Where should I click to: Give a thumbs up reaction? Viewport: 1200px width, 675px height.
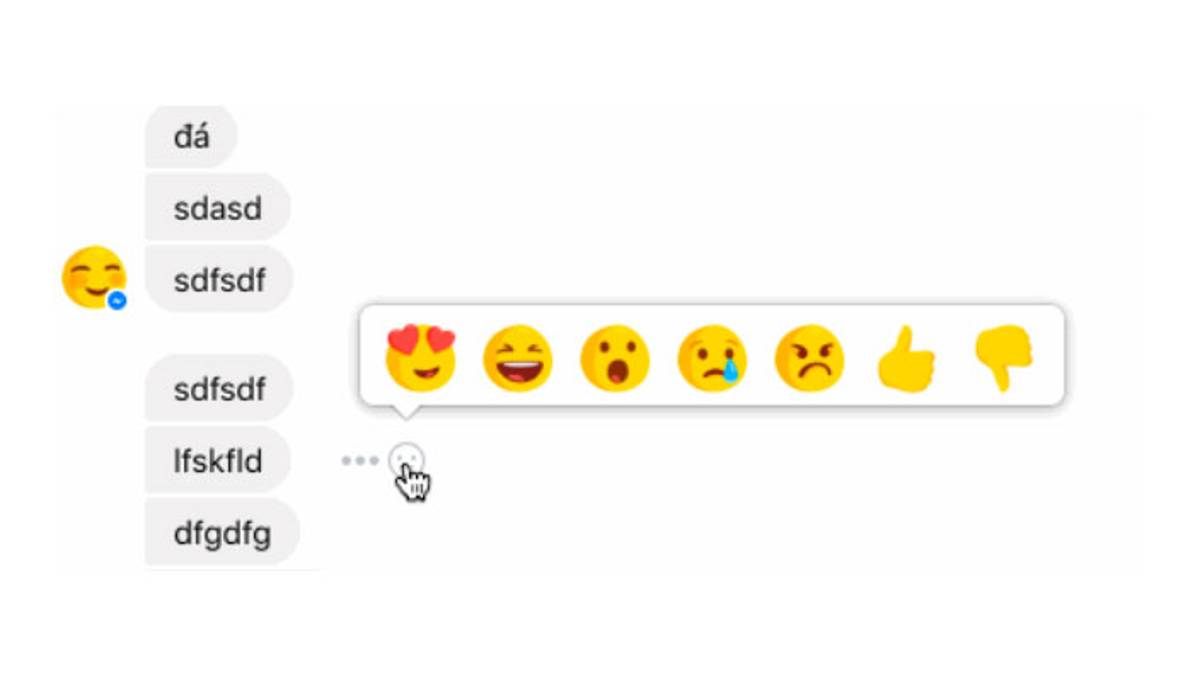coord(906,357)
